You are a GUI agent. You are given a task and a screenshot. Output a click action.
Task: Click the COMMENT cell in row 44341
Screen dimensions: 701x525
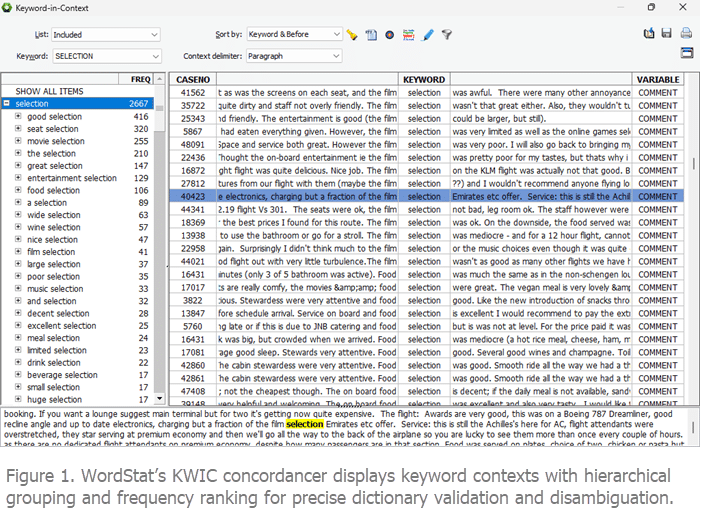click(658, 209)
